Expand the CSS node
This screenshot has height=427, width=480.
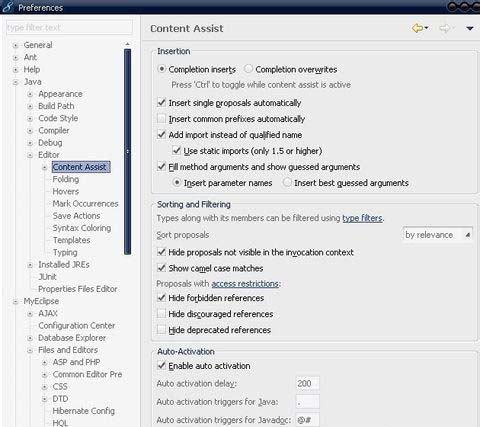(x=45, y=387)
